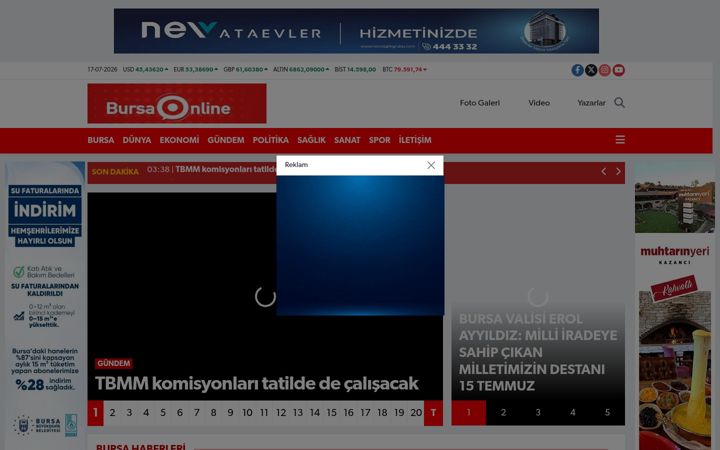This screenshot has height=450, width=720.
Task: Select main slider page 2
Action: [112, 413]
